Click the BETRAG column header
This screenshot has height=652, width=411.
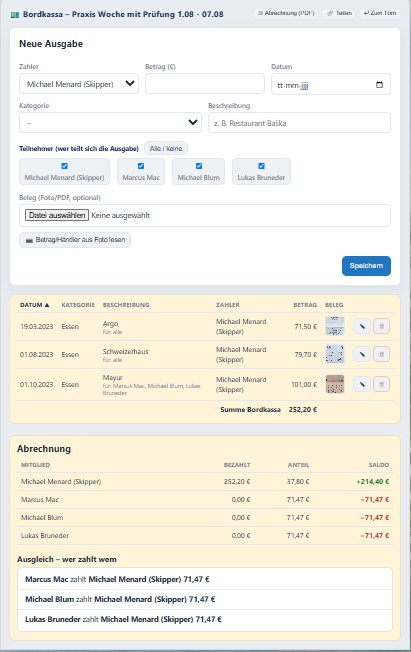coord(305,305)
